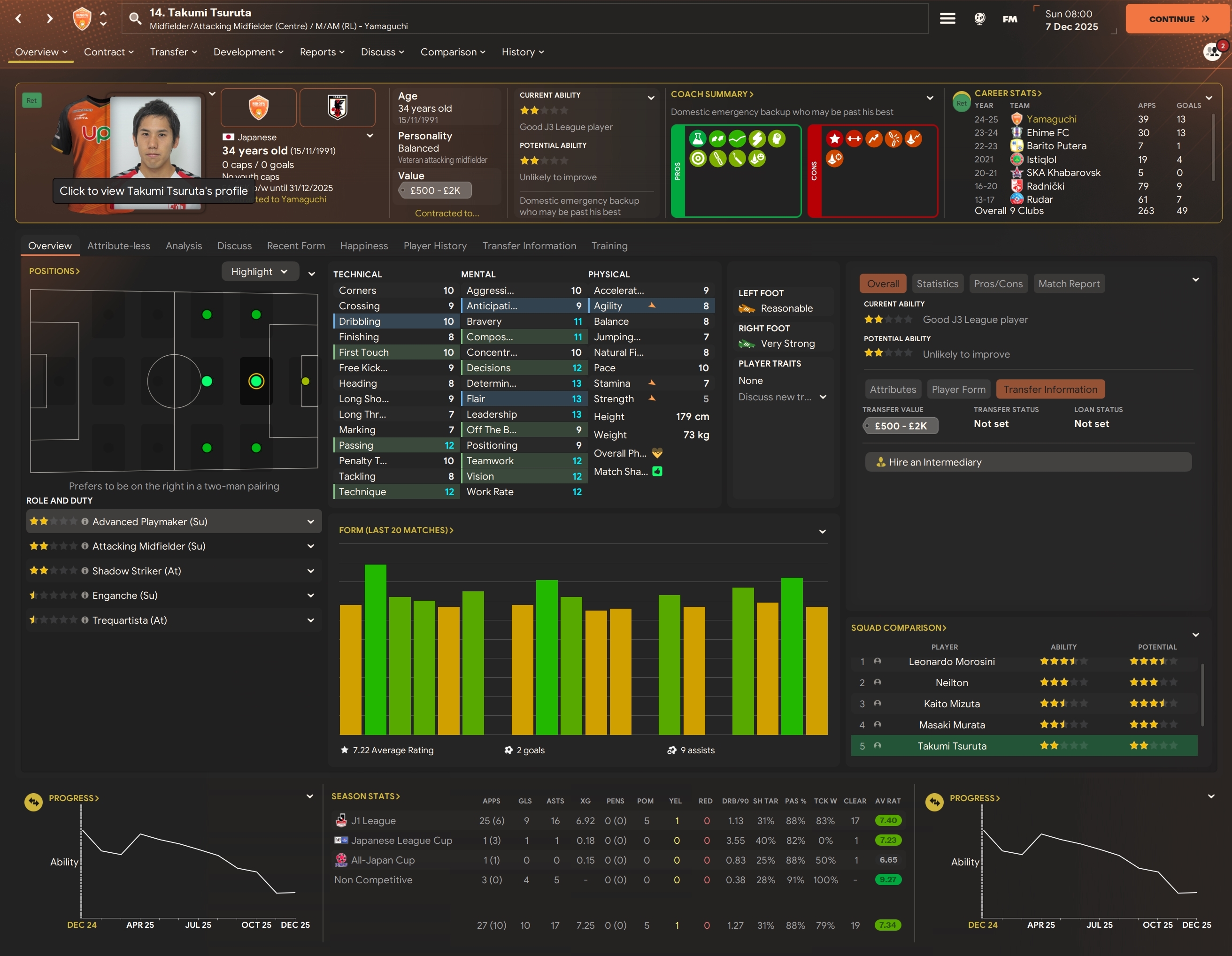This screenshot has width=1232, height=956.
Task: Toggle the Player Form button
Action: coord(958,389)
